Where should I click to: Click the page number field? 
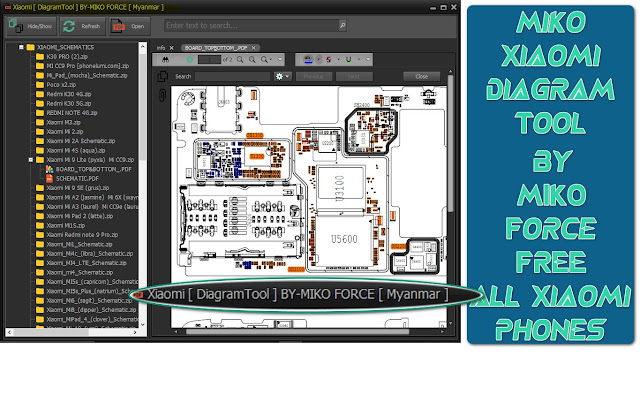[209, 60]
